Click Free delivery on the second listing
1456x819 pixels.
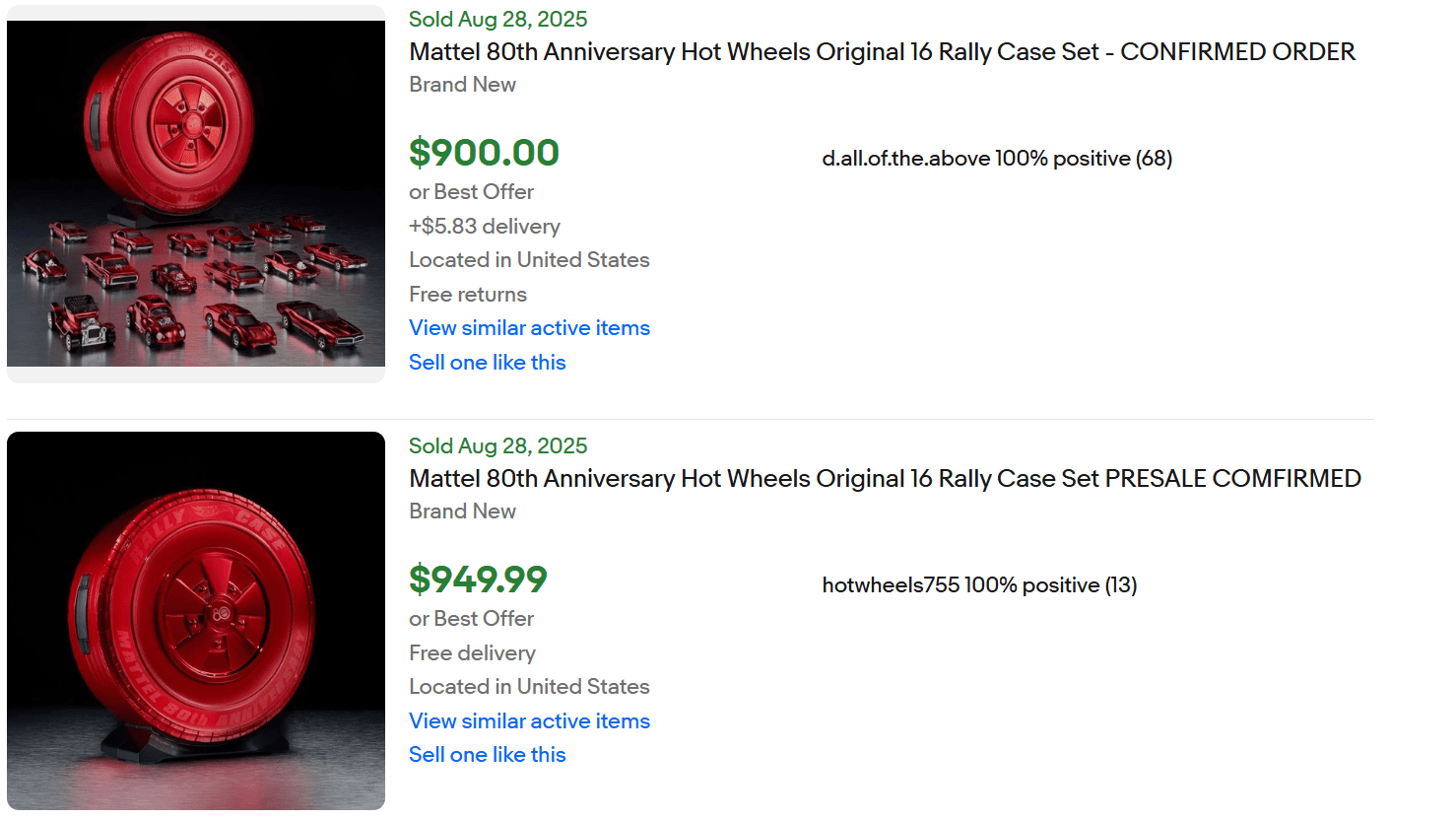[472, 652]
